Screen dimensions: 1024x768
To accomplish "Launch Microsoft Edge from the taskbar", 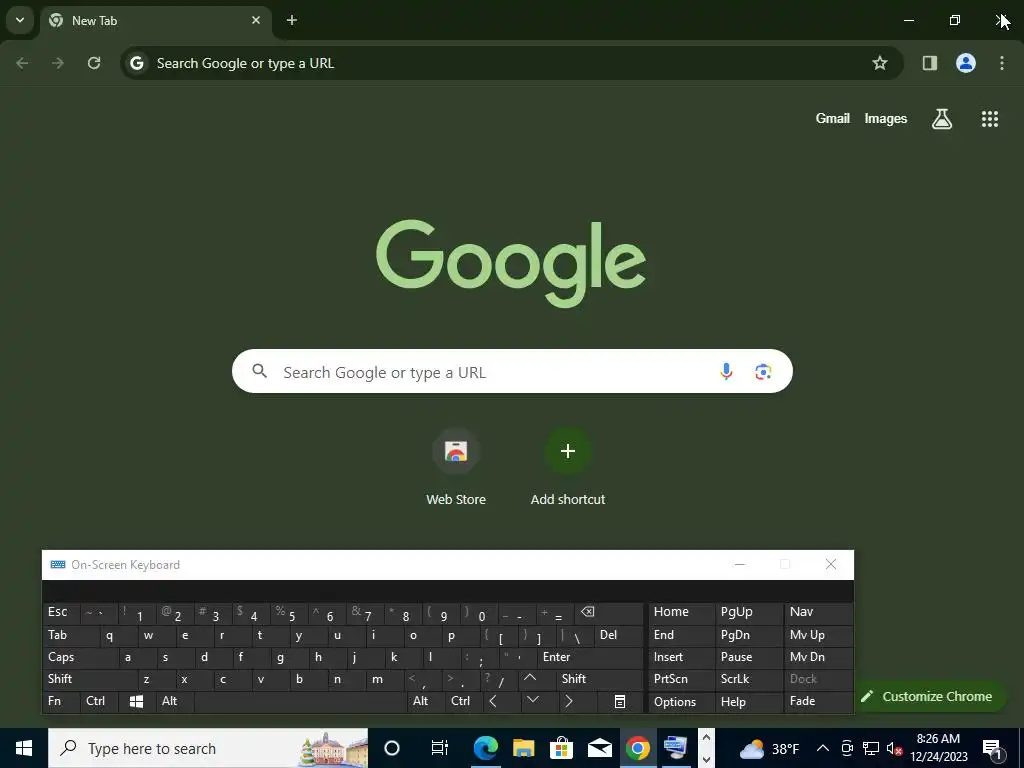I will coord(485,748).
